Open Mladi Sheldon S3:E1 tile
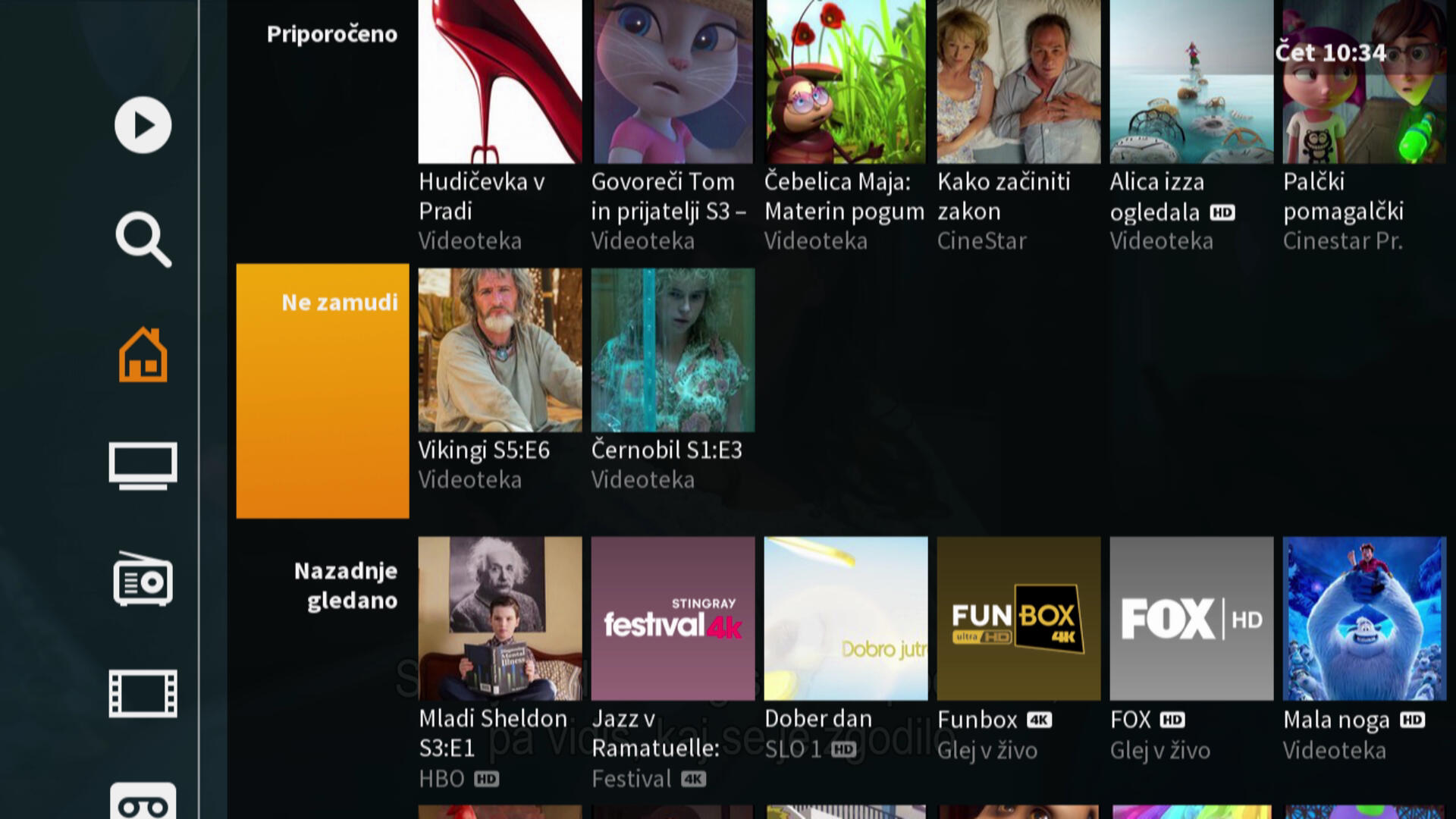This screenshot has width=1456, height=819. [500, 619]
